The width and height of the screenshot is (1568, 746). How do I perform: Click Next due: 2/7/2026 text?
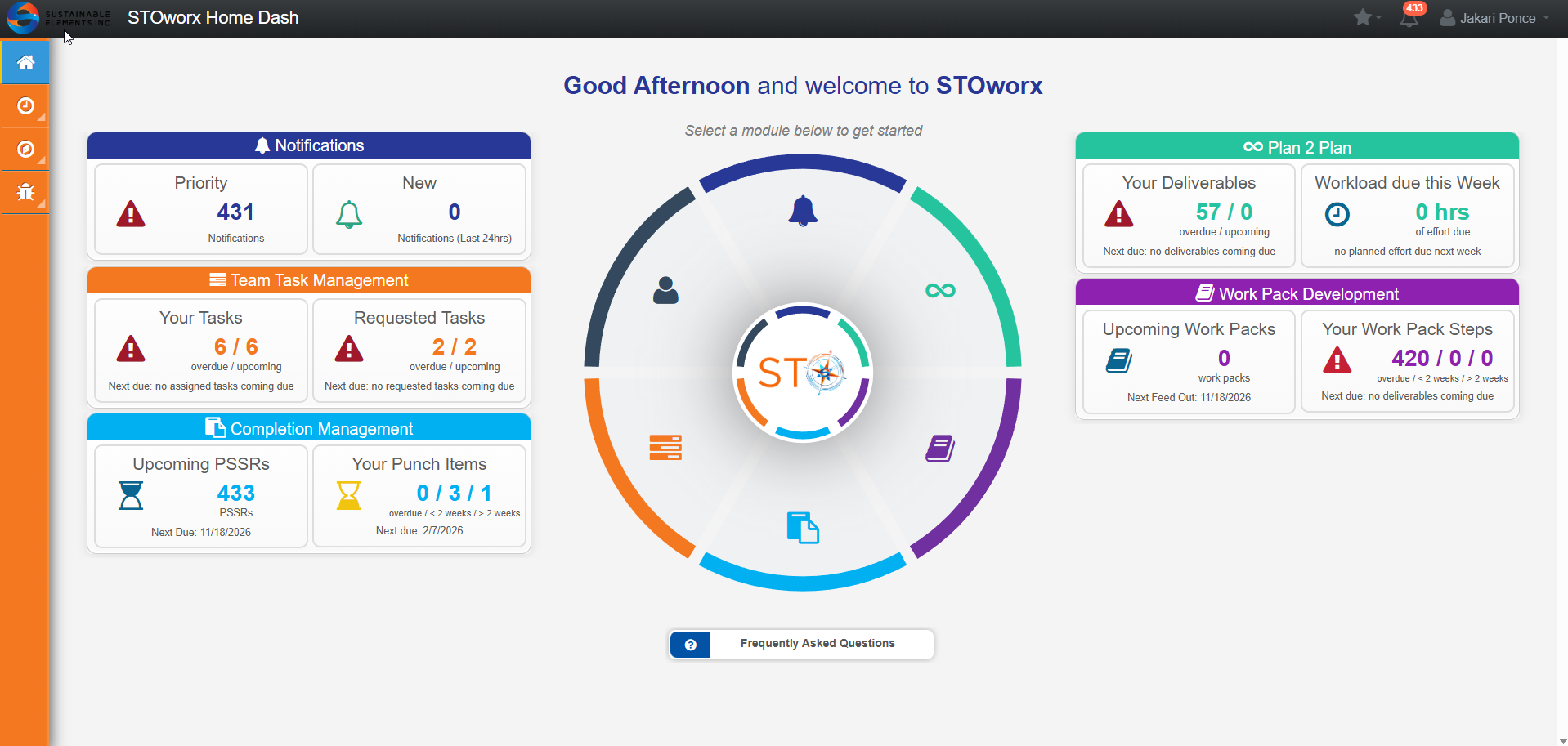(x=419, y=530)
